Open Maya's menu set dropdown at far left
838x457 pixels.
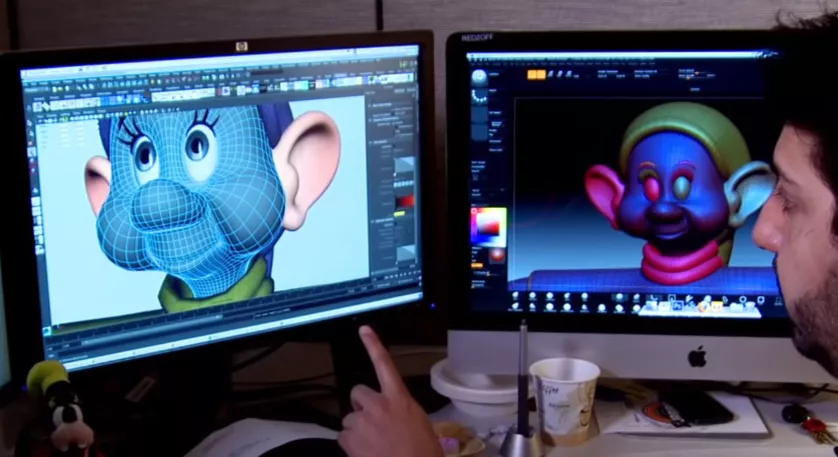click(31, 90)
